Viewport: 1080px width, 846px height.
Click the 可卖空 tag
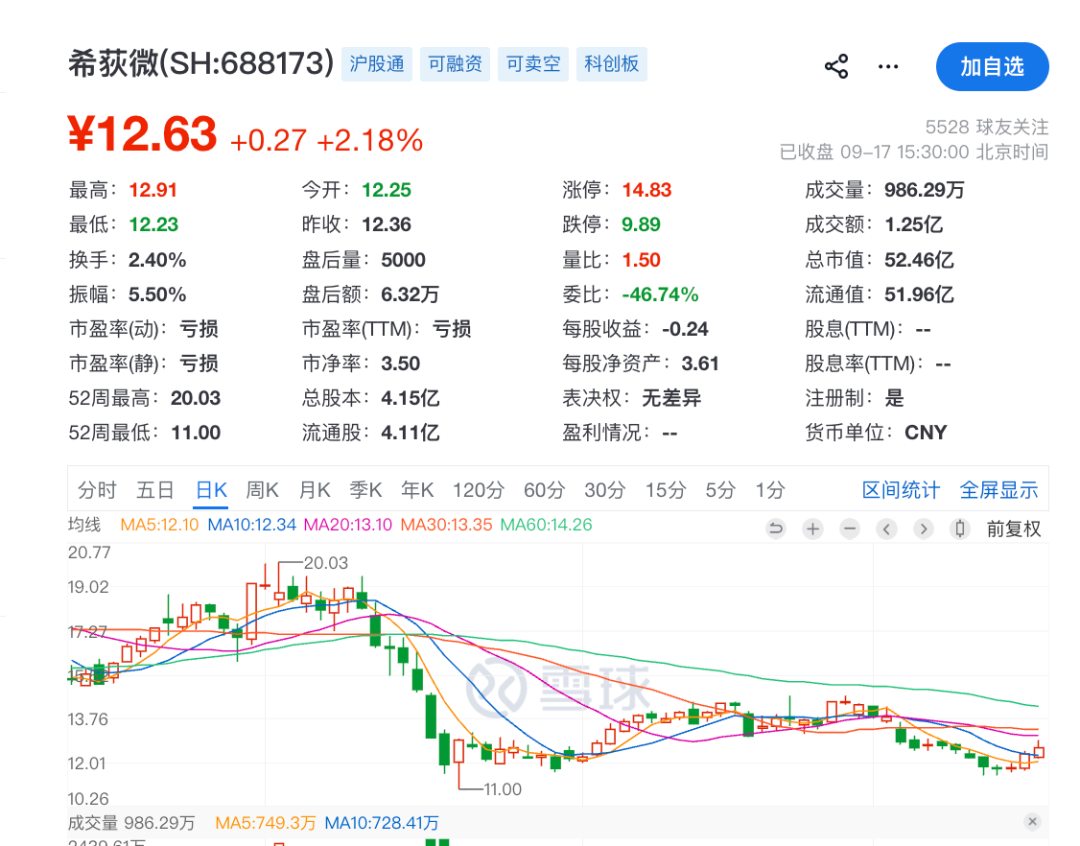click(x=533, y=64)
